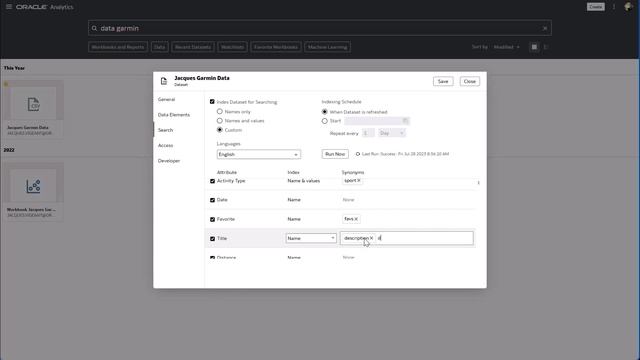The height and width of the screenshot is (360, 640).
Task: Open the page actions kebab menu
Action: coord(614,7)
